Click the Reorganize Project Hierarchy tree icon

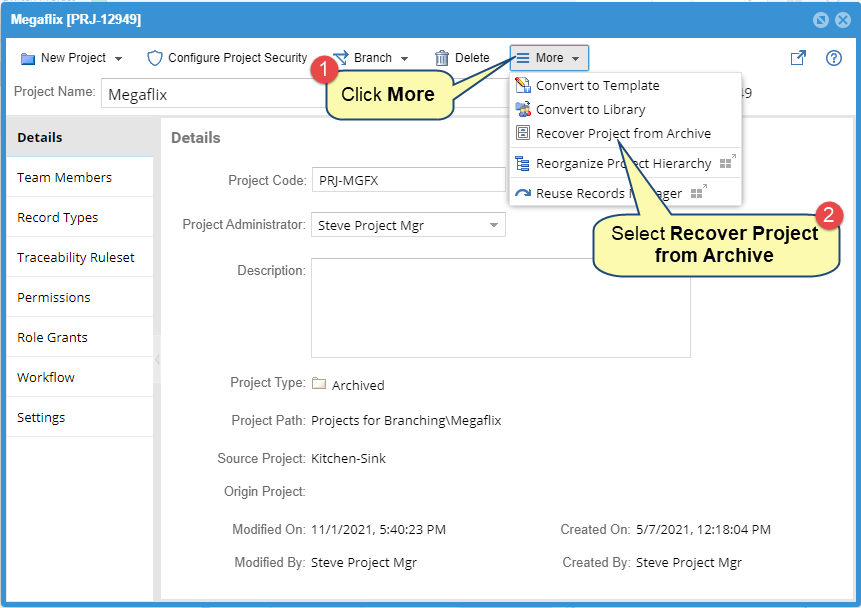522,164
